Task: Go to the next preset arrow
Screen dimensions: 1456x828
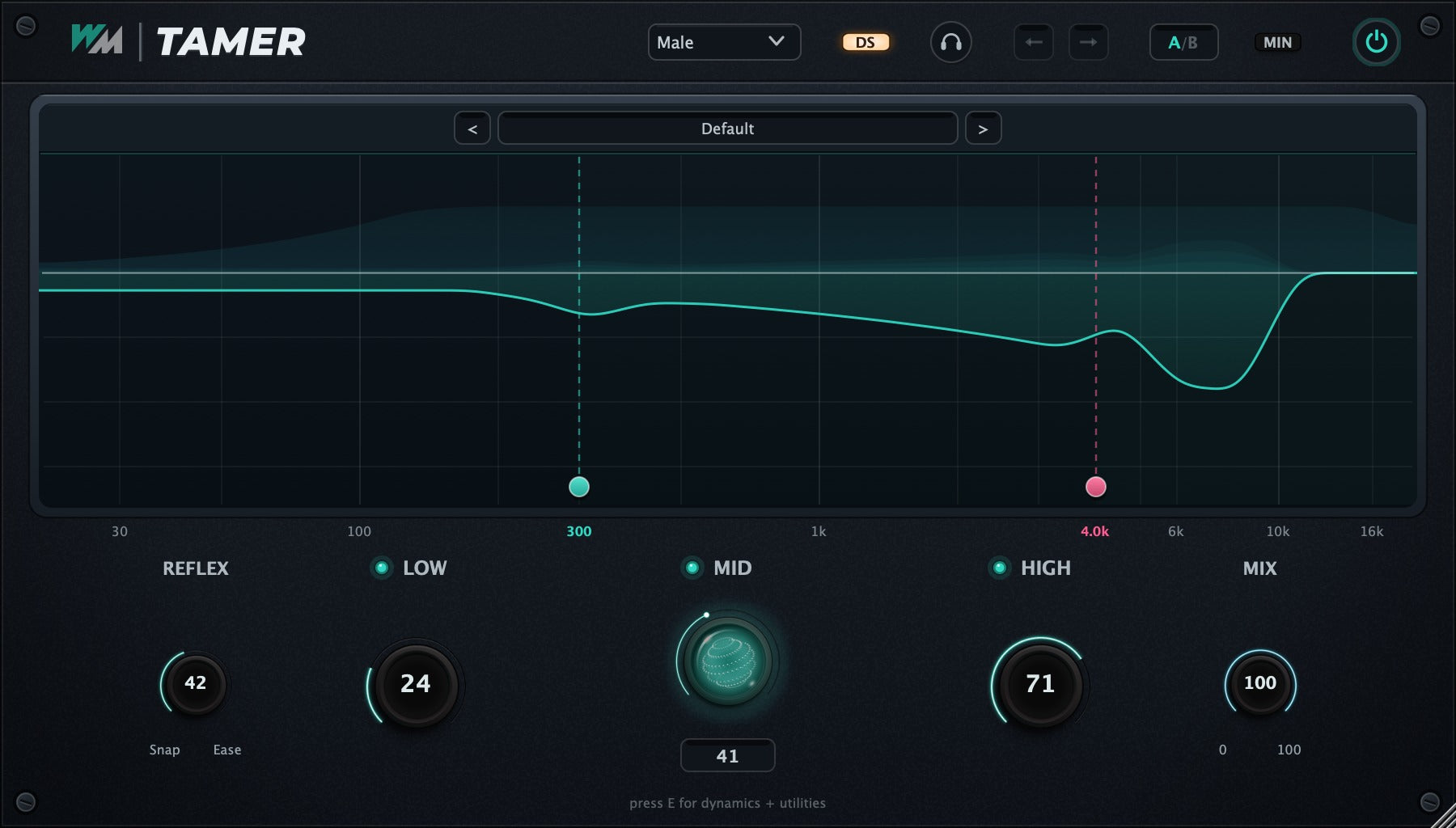Action: point(983,129)
